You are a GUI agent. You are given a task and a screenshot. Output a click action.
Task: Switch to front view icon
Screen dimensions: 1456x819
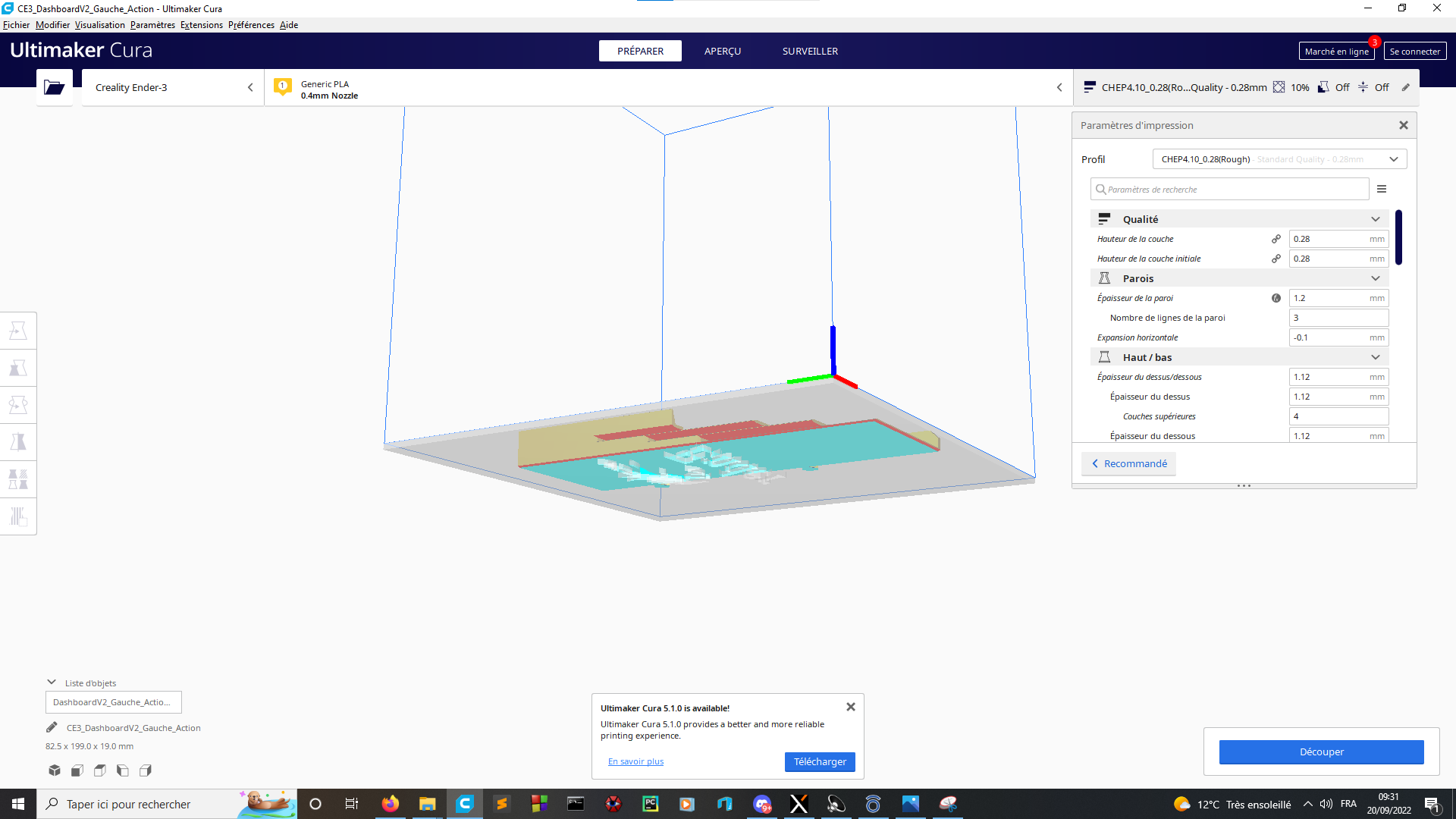coord(77,770)
